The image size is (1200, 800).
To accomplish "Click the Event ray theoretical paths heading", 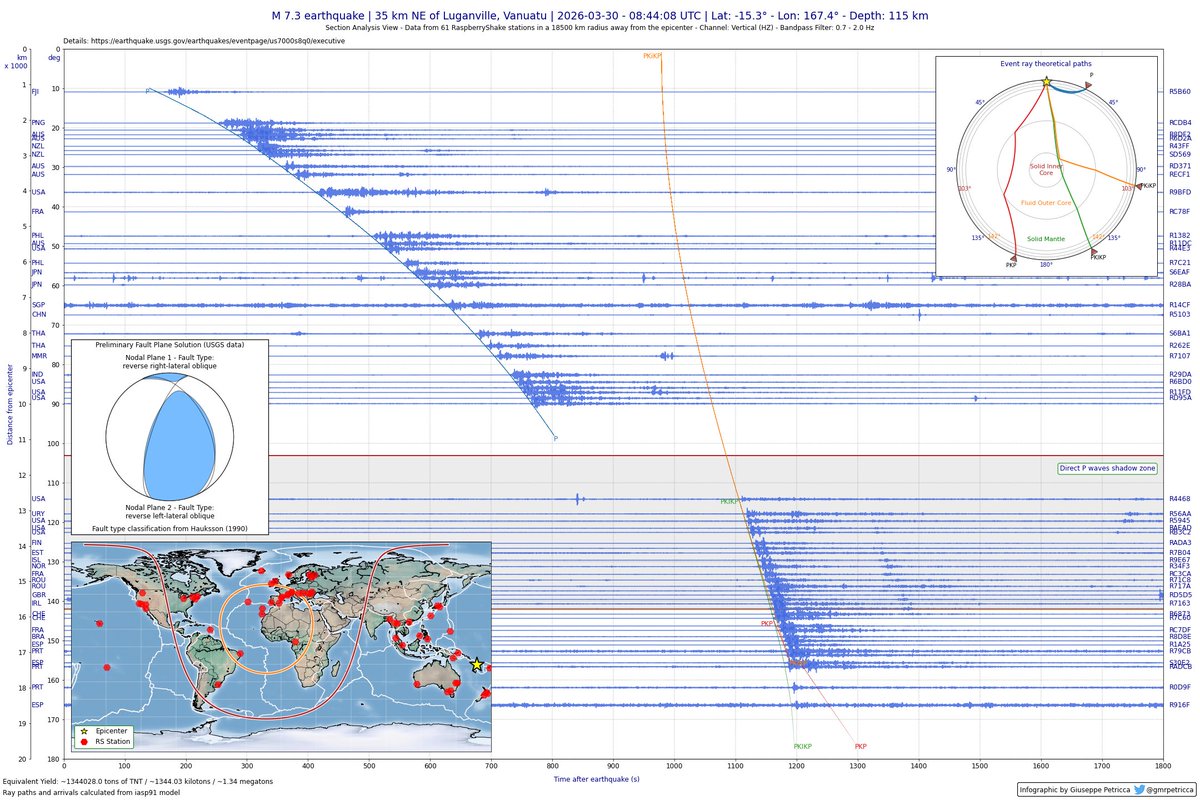I will click(x=1046, y=63).
